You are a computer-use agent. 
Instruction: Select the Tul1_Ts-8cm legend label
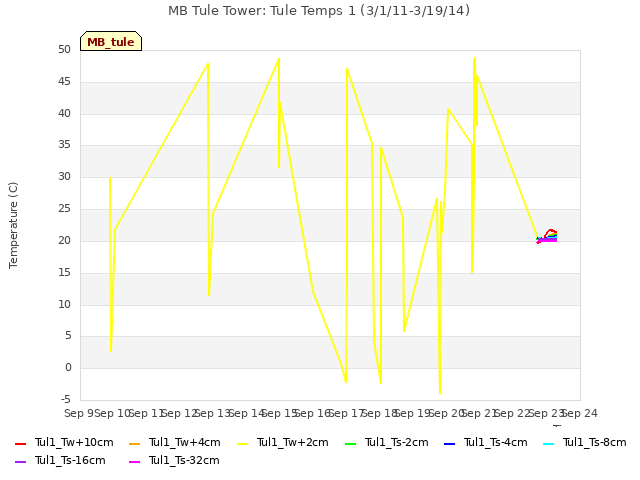tap(595, 442)
